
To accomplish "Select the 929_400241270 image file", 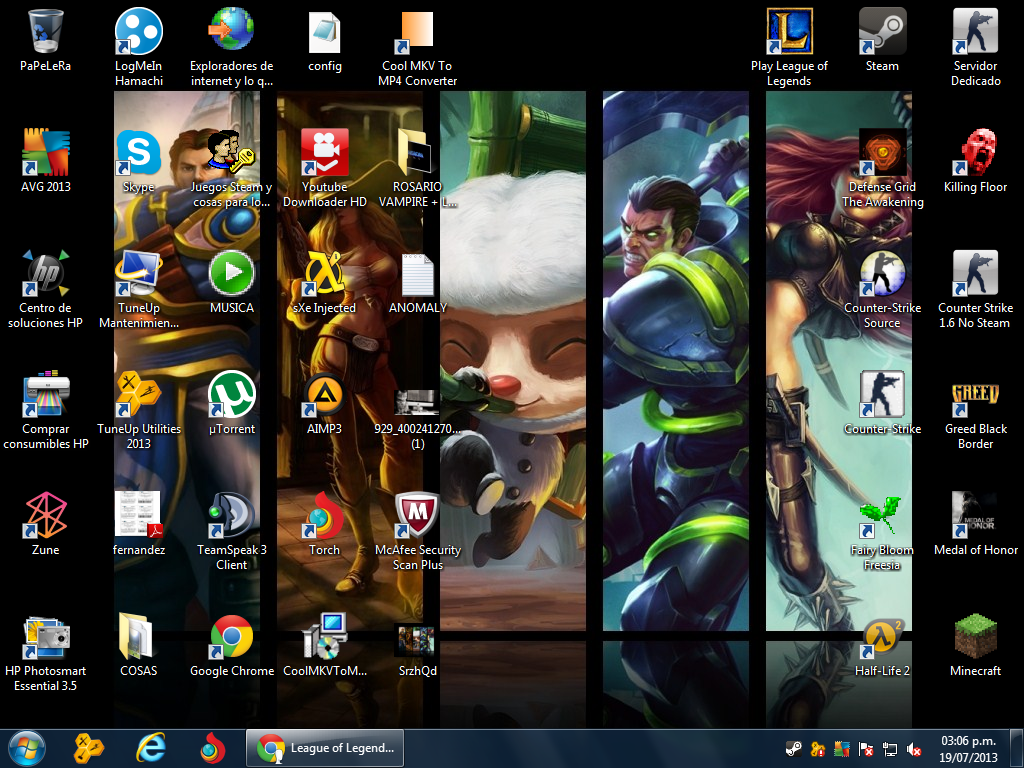I will pyautogui.click(x=416, y=402).
